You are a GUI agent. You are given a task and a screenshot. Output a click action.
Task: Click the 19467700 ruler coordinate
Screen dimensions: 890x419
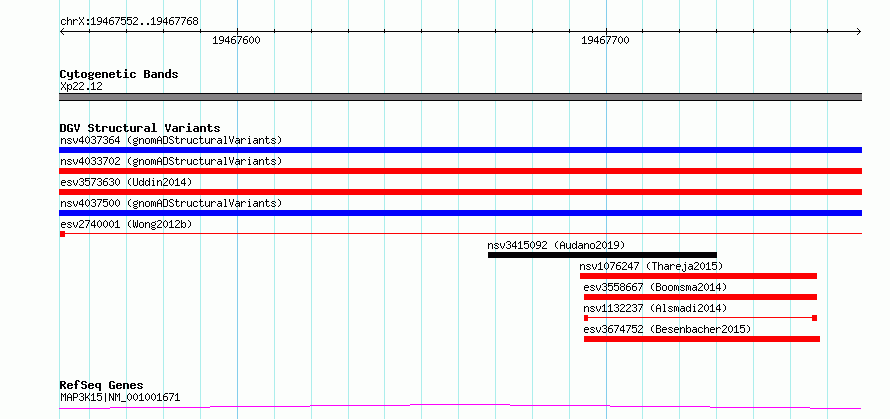tap(605, 41)
